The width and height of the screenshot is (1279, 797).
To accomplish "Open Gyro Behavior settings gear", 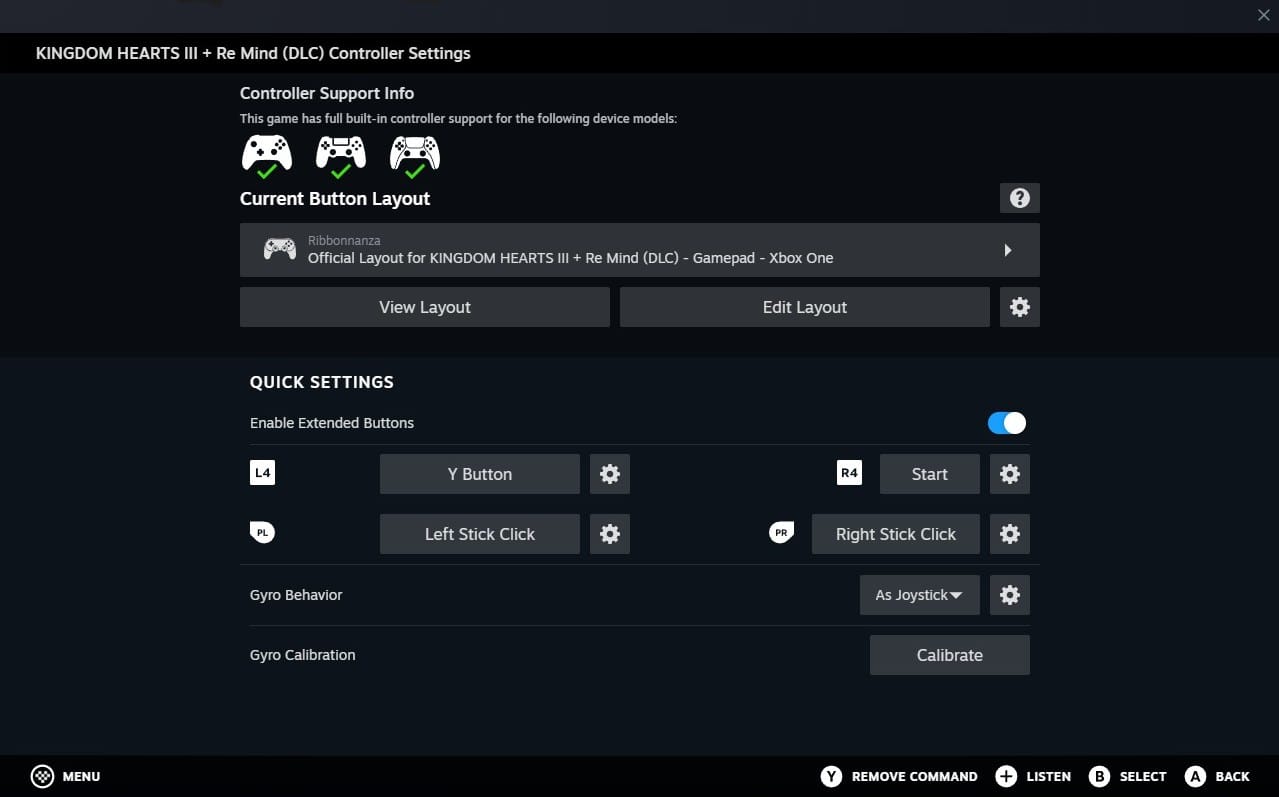I will tap(1009, 595).
